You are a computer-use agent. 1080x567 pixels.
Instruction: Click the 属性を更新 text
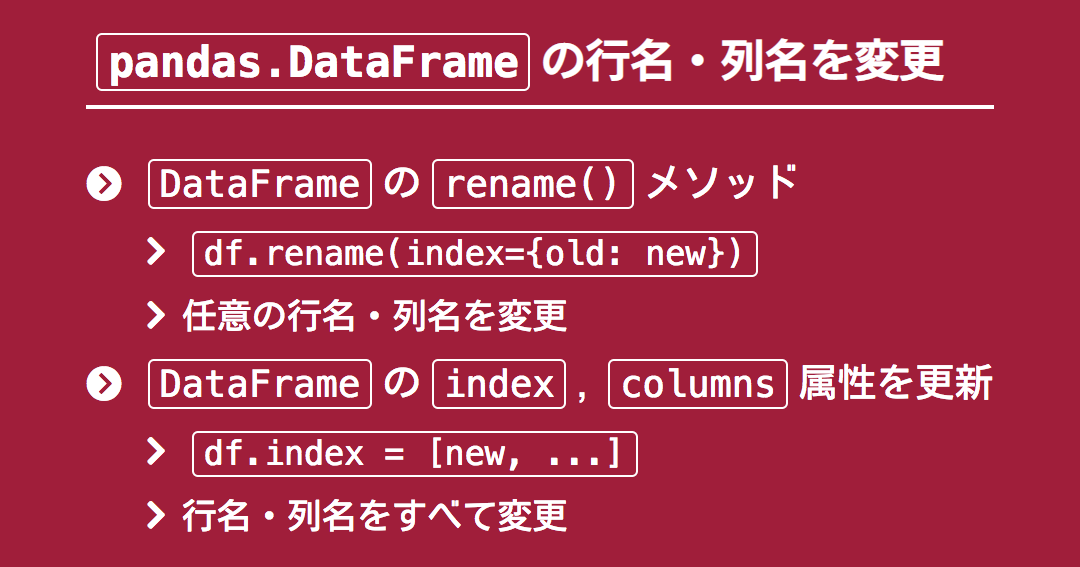[896, 383]
